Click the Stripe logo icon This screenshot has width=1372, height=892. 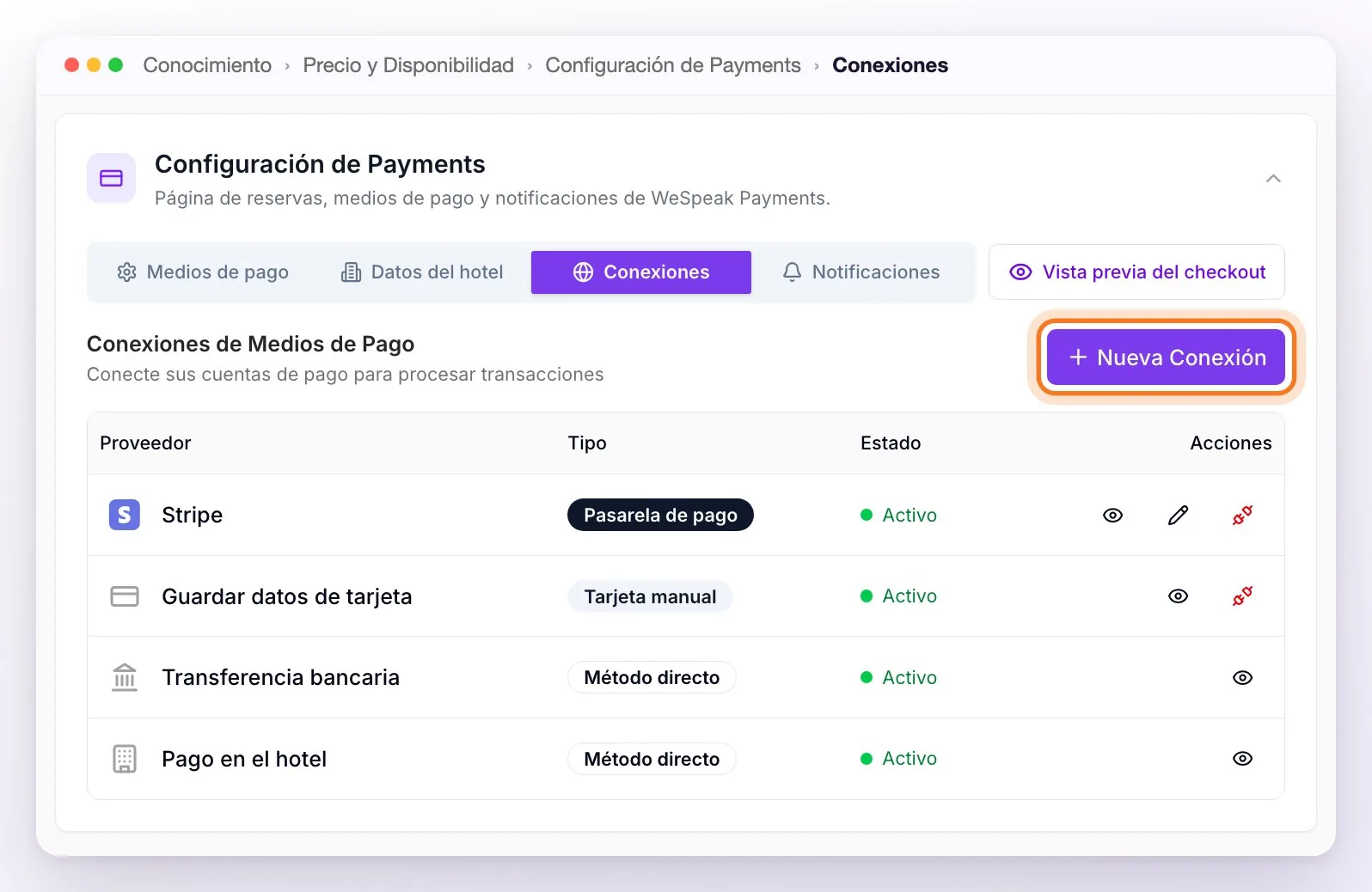125,515
